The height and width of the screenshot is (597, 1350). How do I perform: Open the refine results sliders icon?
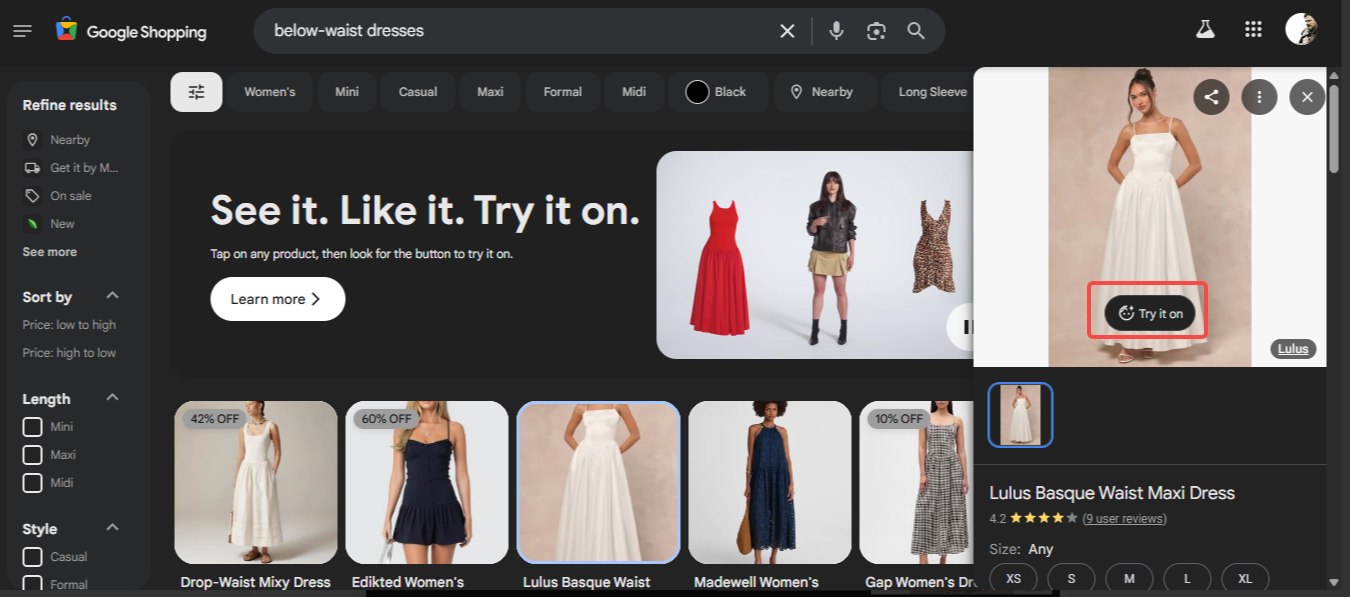click(x=195, y=91)
